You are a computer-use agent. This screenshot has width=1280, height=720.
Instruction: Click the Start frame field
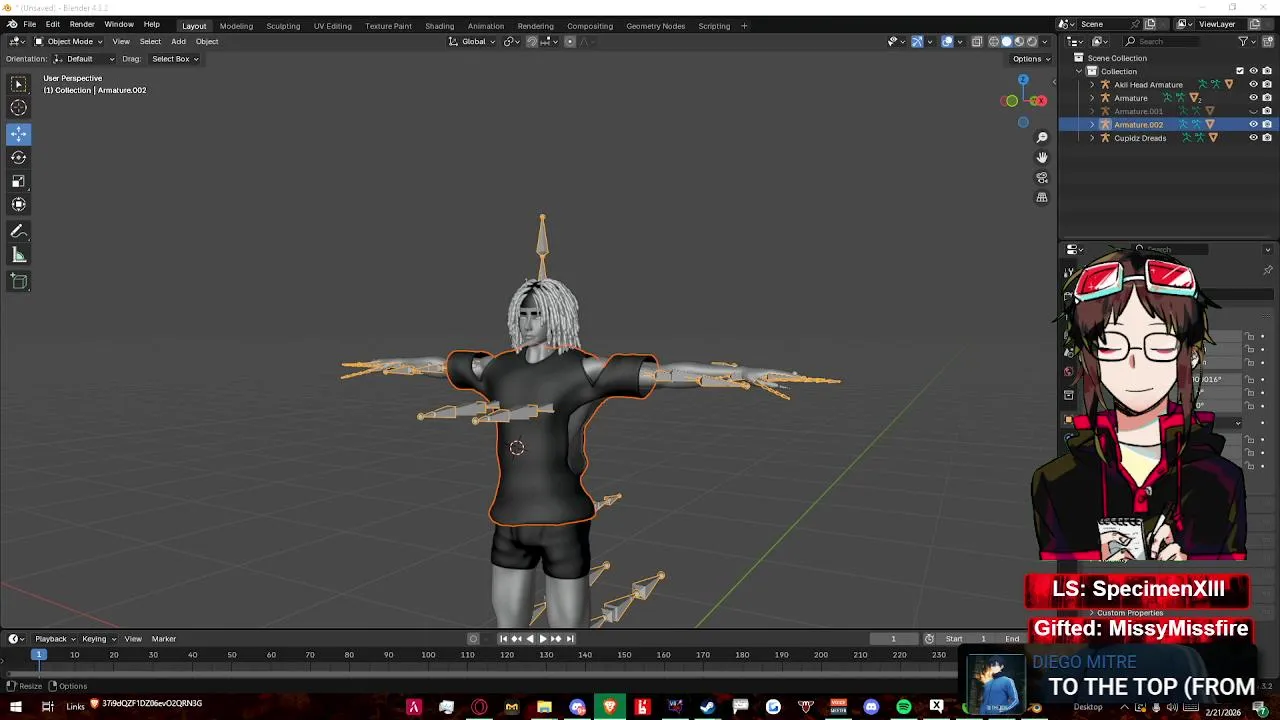(x=968, y=639)
